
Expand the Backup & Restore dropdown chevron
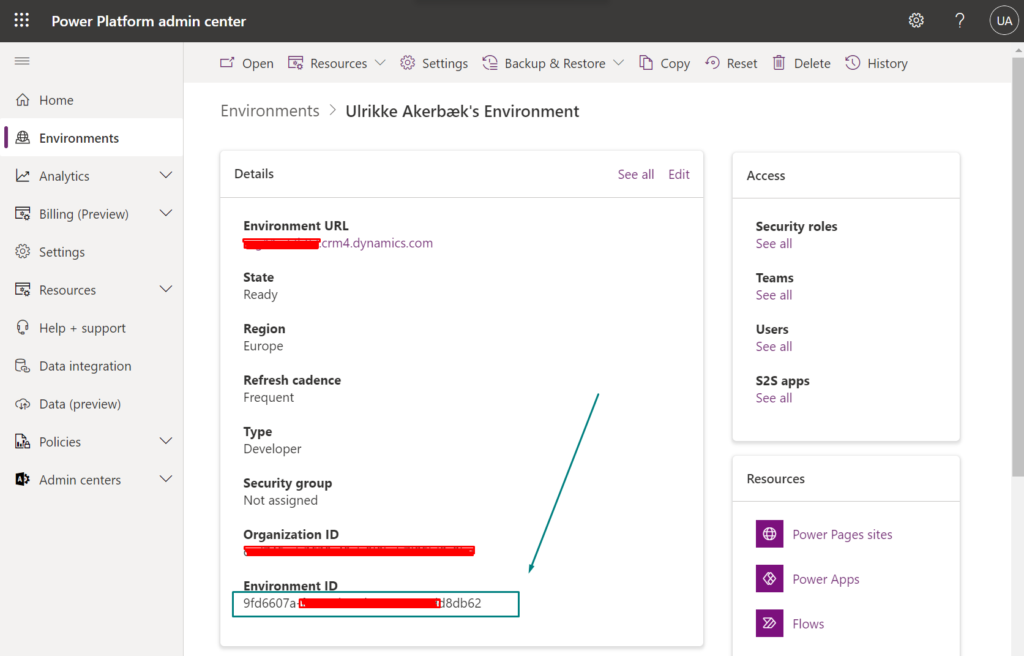pos(618,63)
